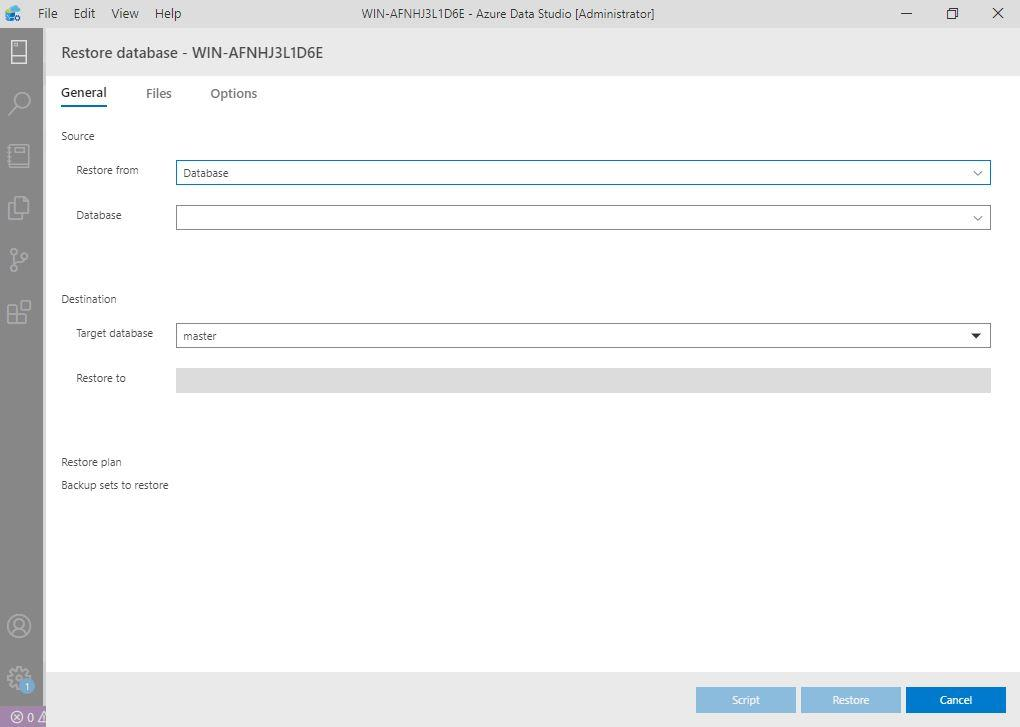Open the File menu

click(x=47, y=14)
